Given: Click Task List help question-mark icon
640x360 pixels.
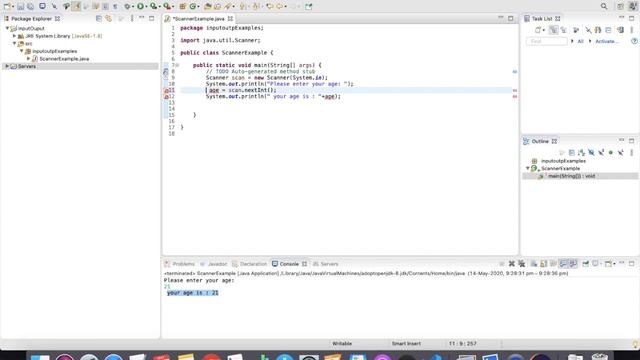Looking at the screenshot, I should point(634,41).
